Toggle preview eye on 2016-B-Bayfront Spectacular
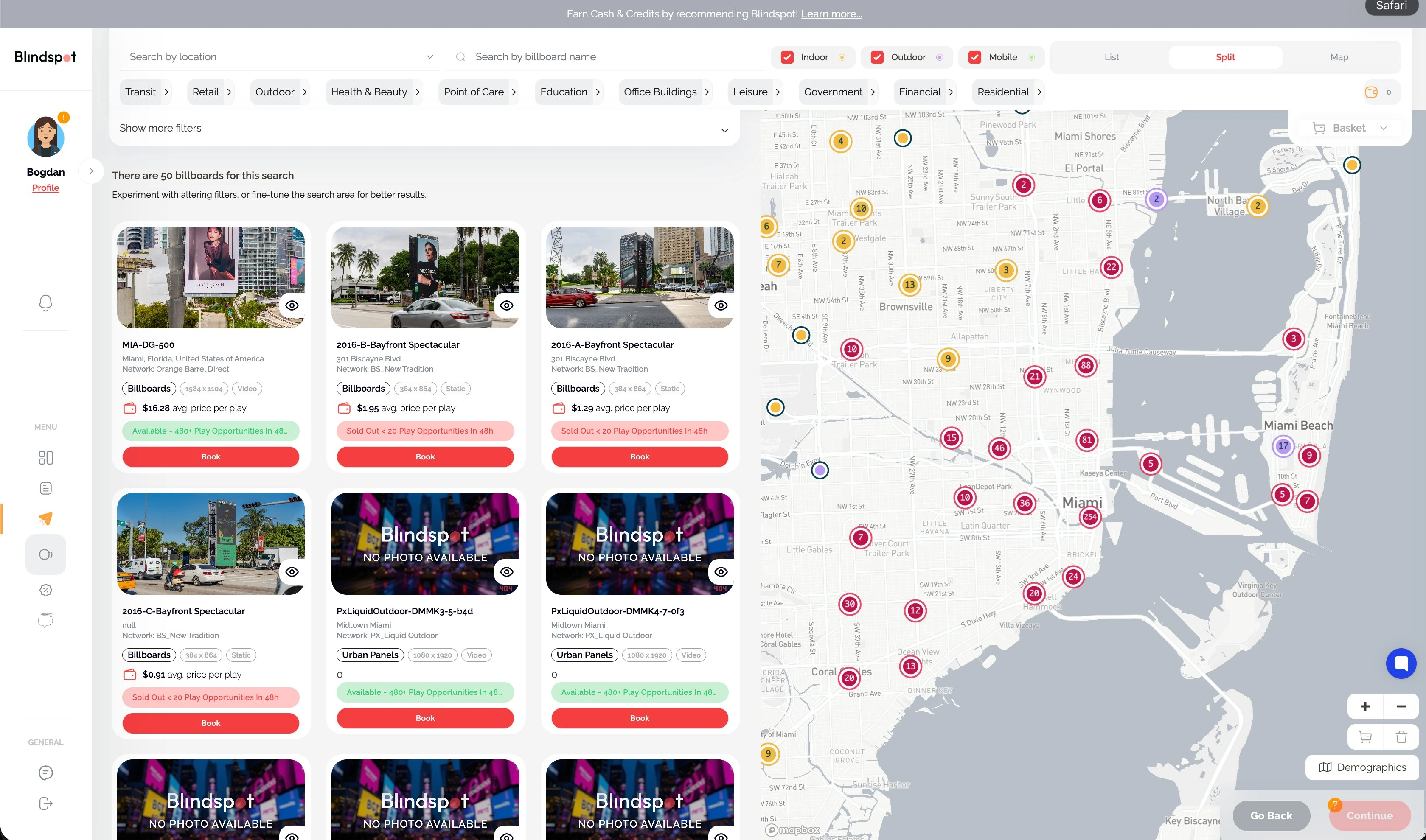1426x840 pixels. (x=507, y=305)
